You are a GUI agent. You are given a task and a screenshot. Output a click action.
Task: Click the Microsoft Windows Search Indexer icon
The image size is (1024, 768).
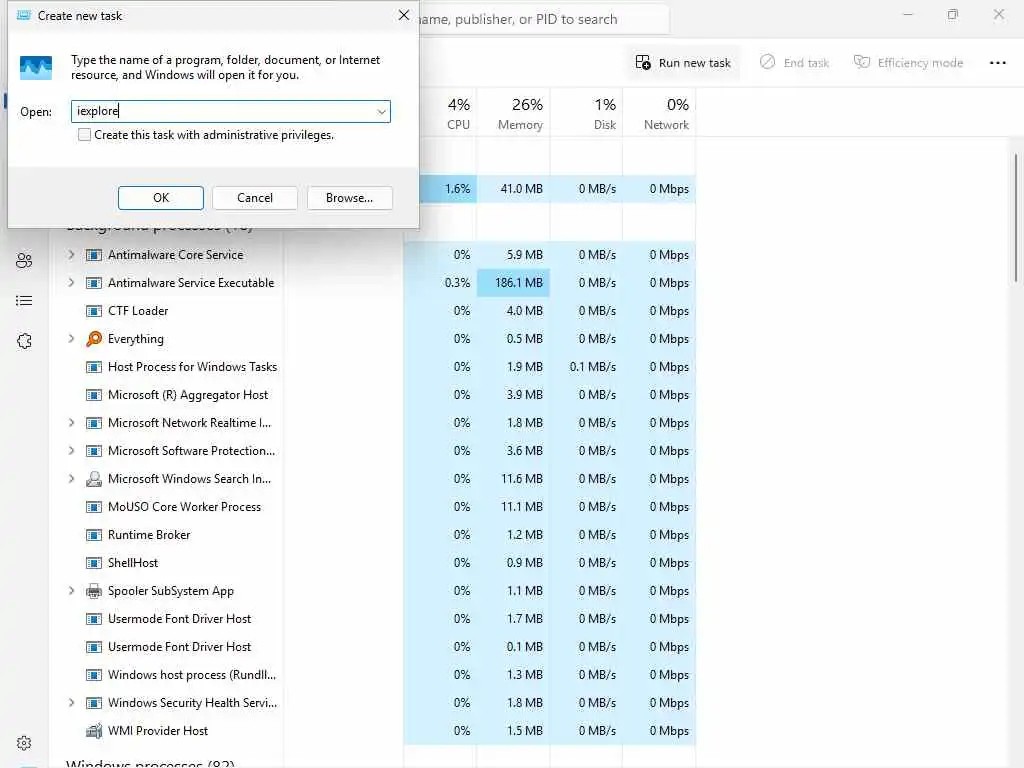click(x=94, y=479)
